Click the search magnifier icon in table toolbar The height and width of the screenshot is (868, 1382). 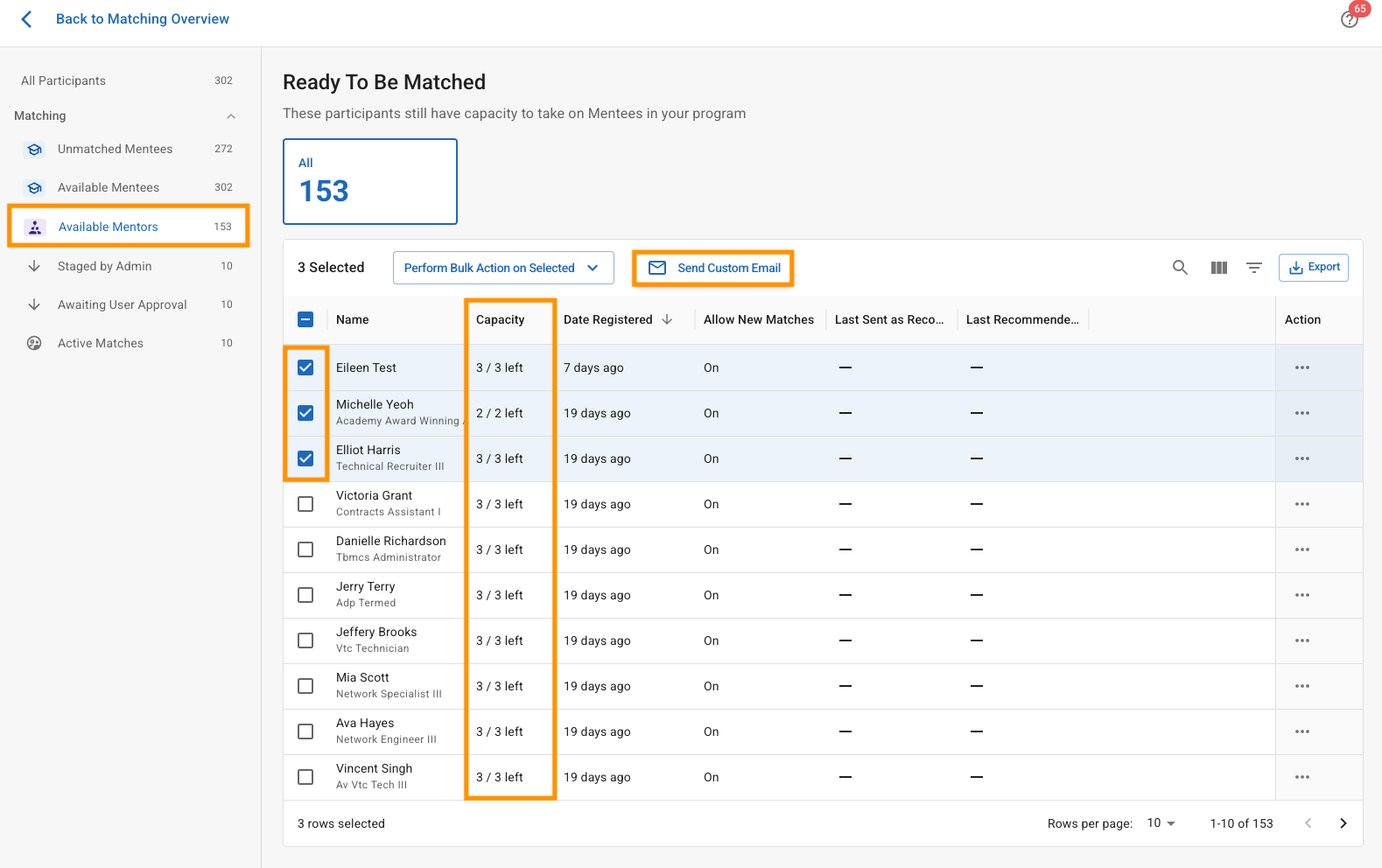[x=1180, y=268]
